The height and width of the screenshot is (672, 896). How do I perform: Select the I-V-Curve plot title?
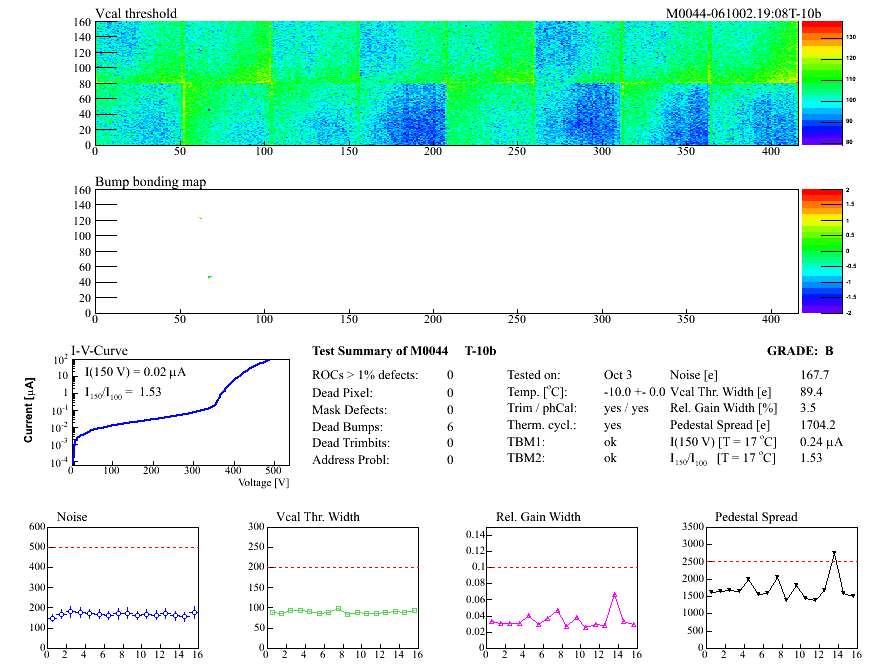[x=97, y=350]
